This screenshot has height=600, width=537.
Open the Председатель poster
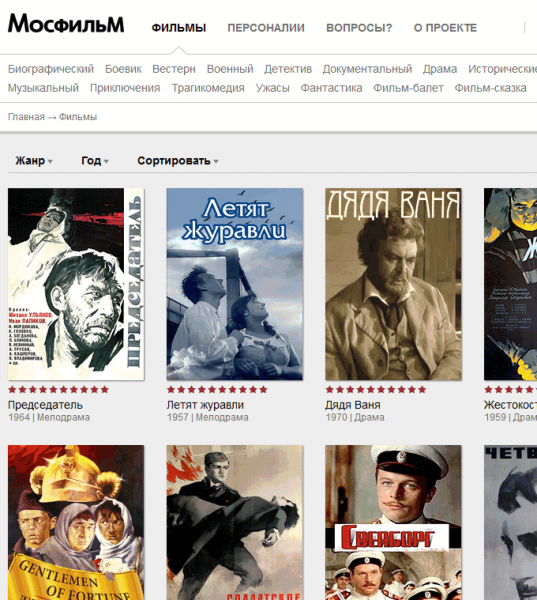76,284
